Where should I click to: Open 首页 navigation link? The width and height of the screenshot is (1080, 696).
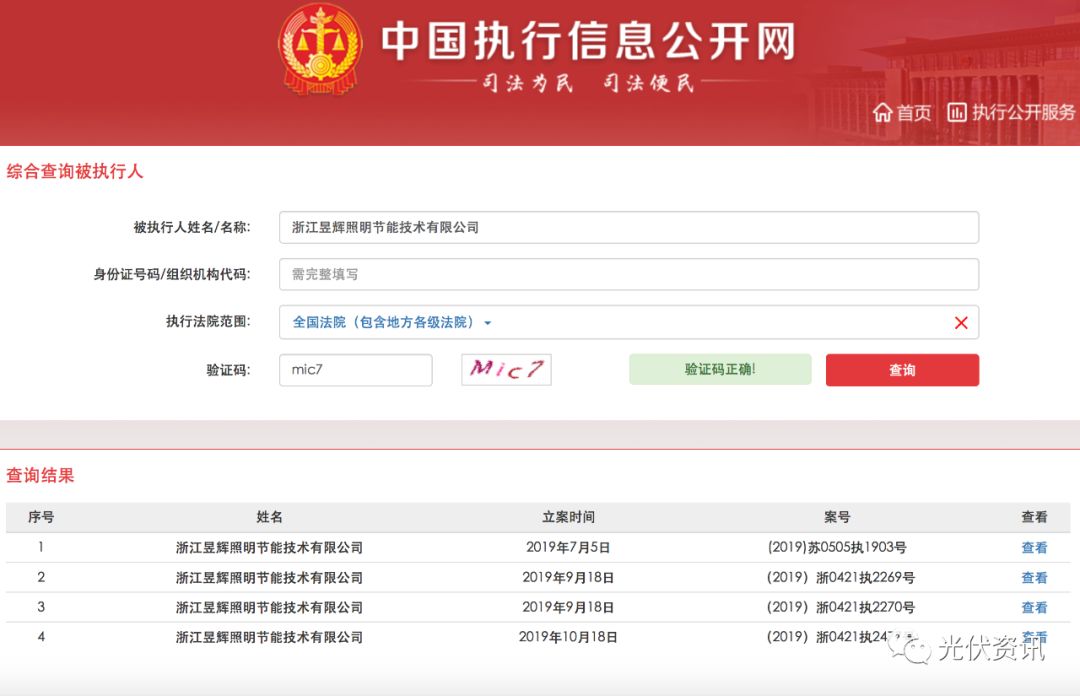point(902,112)
